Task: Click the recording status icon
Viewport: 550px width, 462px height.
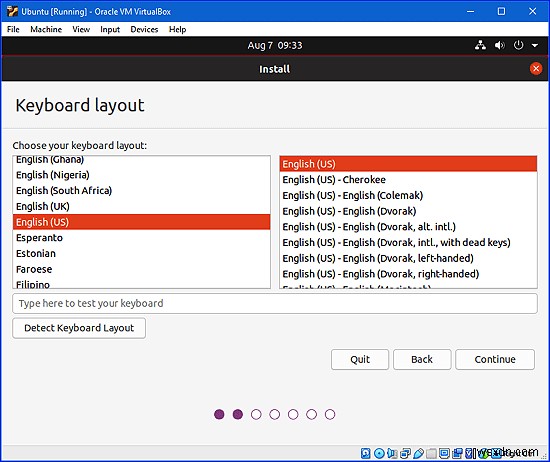Action: coord(457,453)
